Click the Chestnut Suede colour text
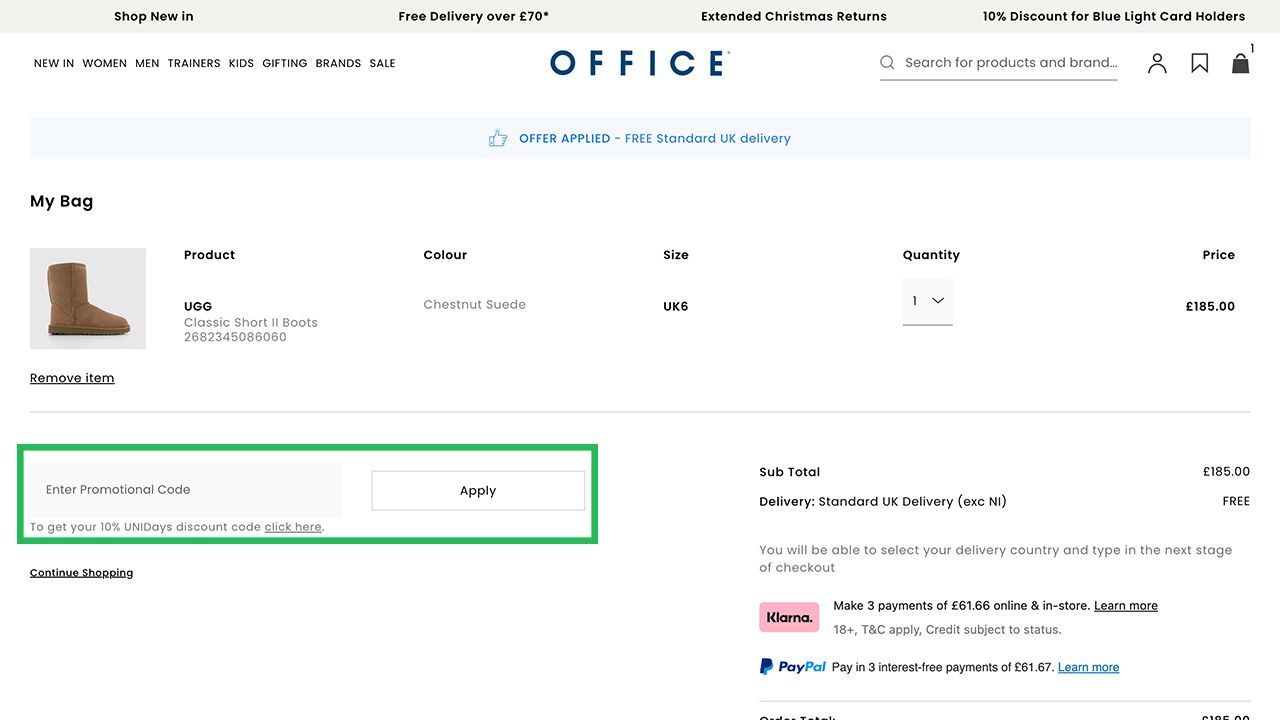The image size is (1280, 720). [x=474, y=305]
